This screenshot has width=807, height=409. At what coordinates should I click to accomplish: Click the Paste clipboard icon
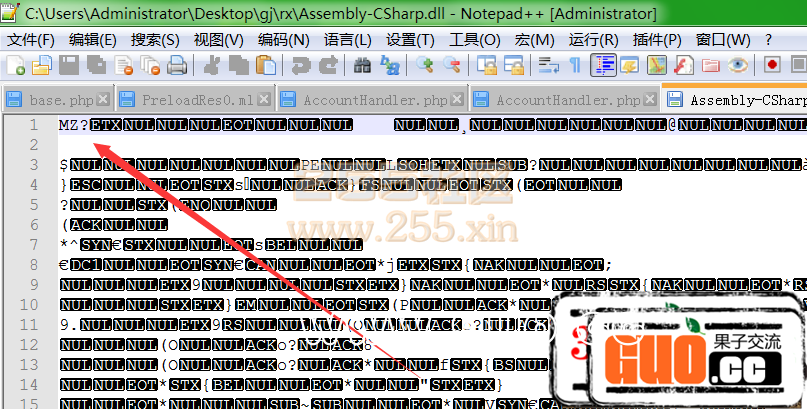266,66
